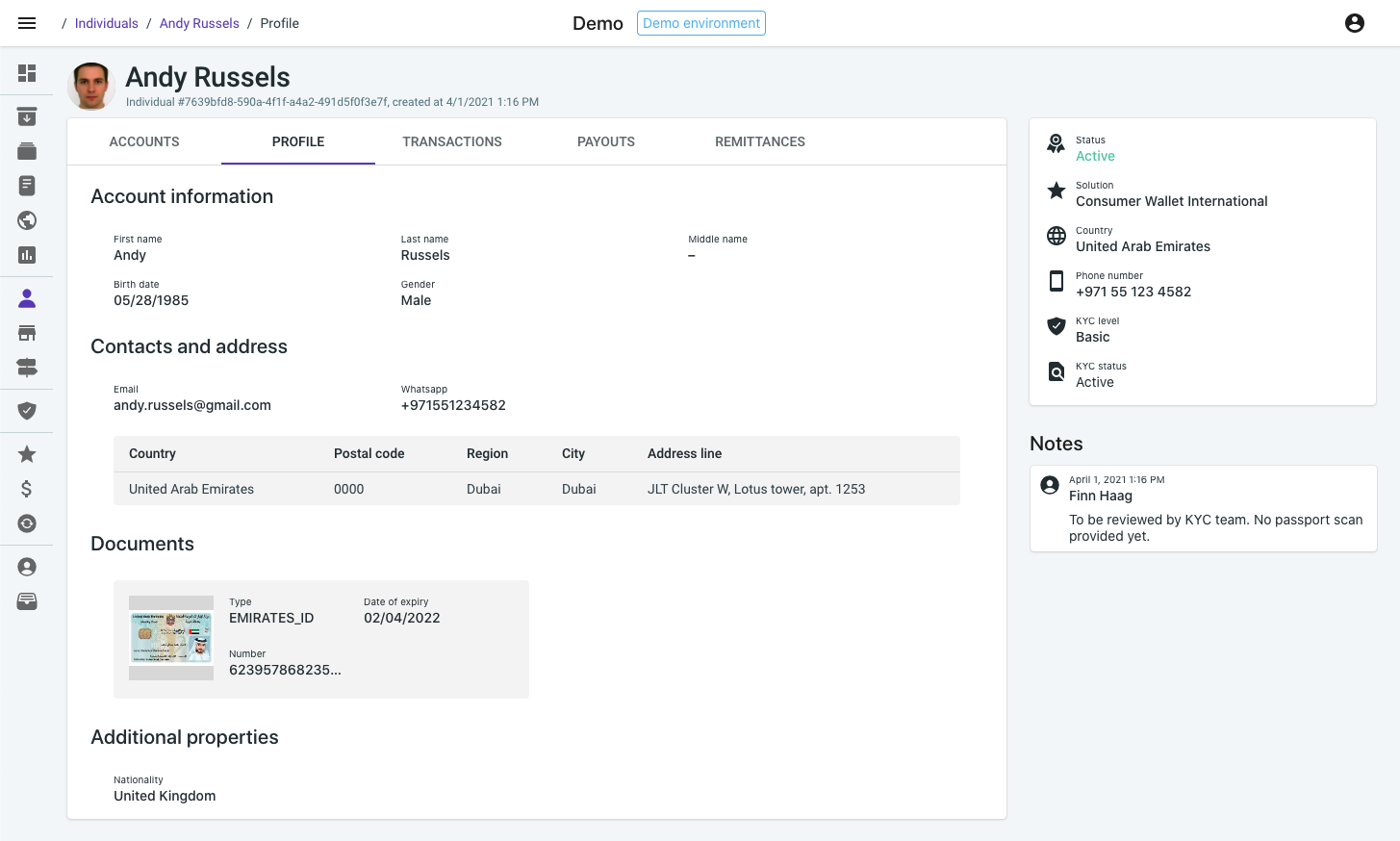Open the user account menu top right
The width and height of the screenshot is (1400, 841).
pyautogui.click(x=1354, y=23)
